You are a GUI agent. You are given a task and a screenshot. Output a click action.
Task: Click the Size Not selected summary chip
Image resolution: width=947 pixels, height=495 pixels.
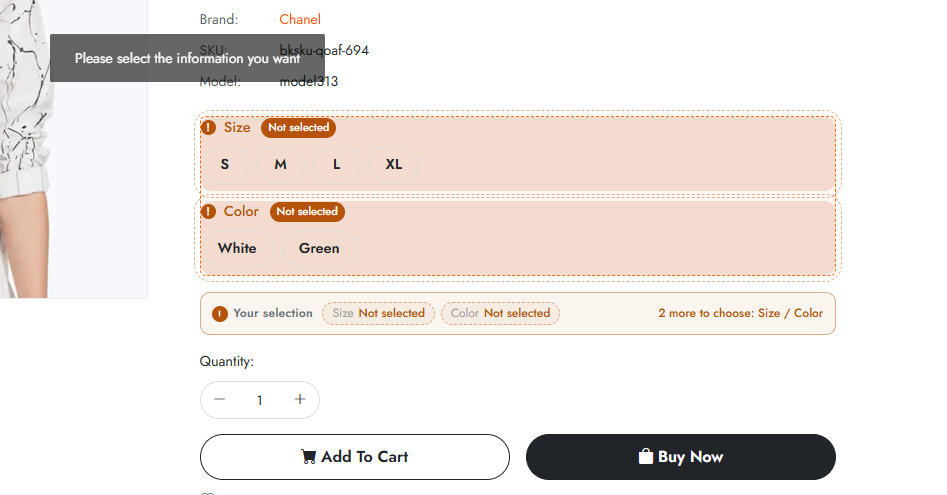379,313
